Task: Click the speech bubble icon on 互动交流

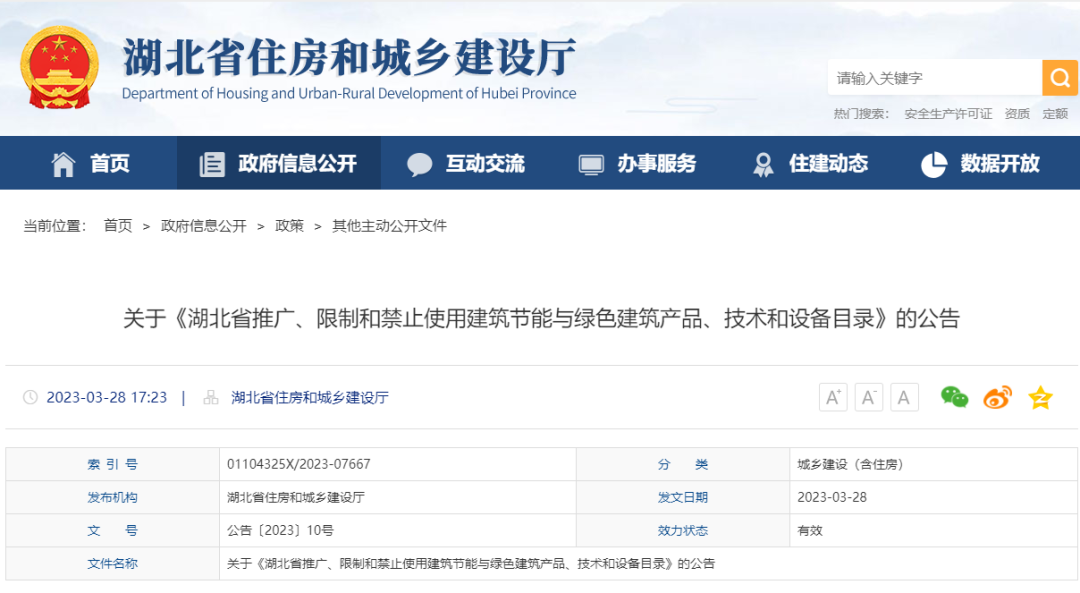Action: tap(419, 163)
